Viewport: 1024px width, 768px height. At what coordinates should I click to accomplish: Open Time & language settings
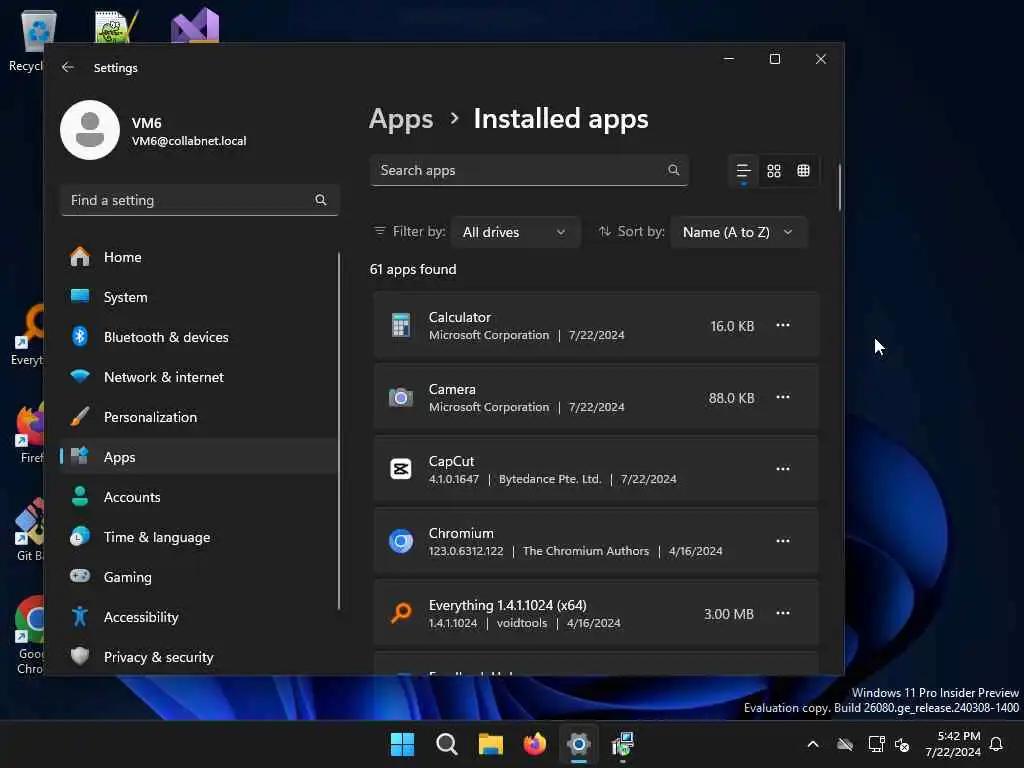coord(199,537)
